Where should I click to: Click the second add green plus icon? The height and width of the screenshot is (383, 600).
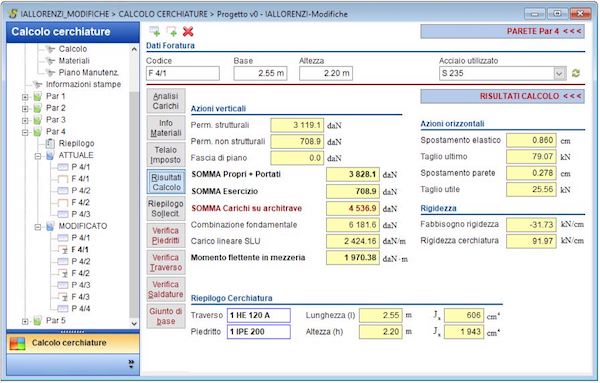(x=171, y=31)
